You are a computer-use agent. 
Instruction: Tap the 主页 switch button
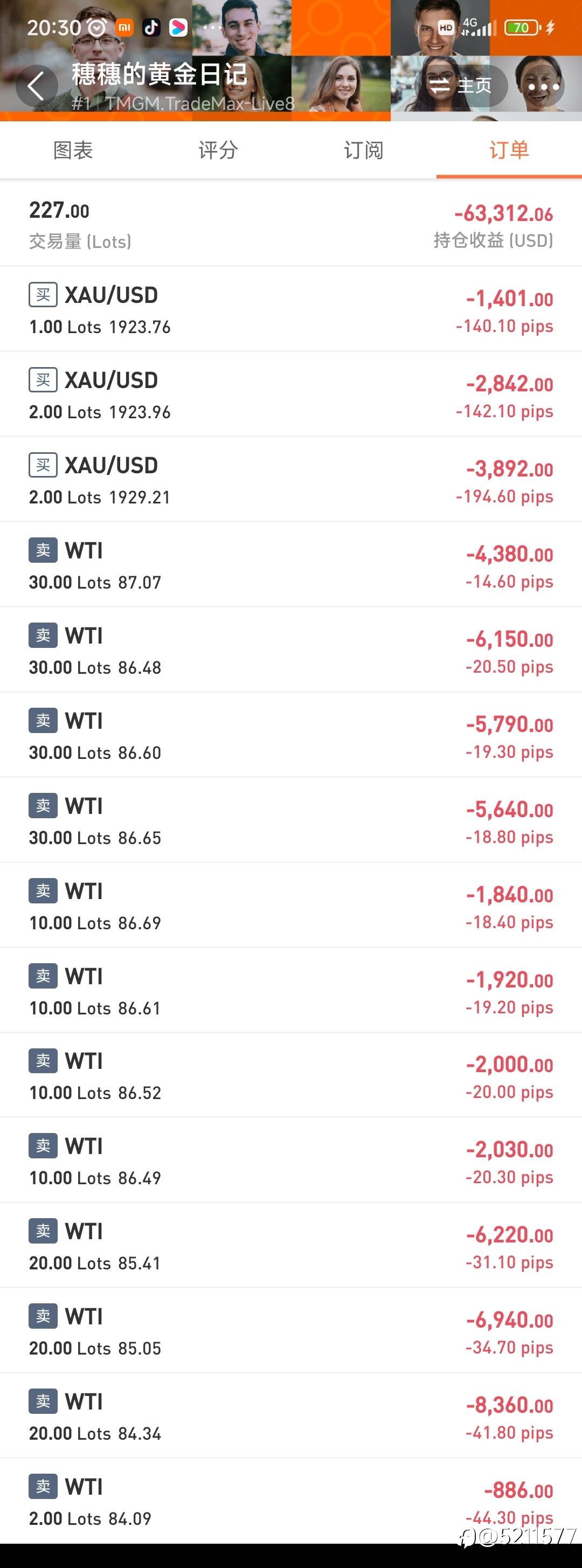pyautogui.click(x=461, y=86)
